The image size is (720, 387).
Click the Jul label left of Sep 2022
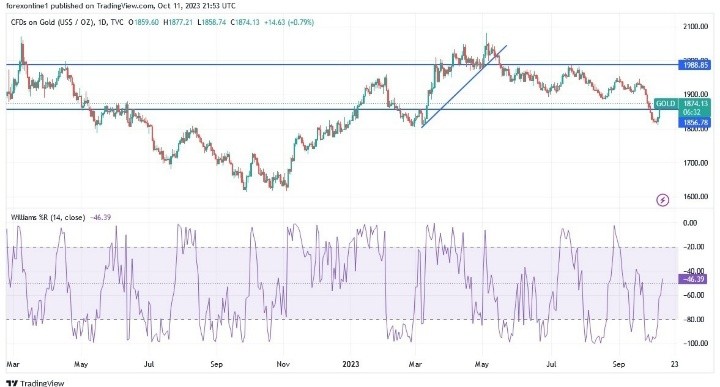pyautogui.click(x=149, y=365)
